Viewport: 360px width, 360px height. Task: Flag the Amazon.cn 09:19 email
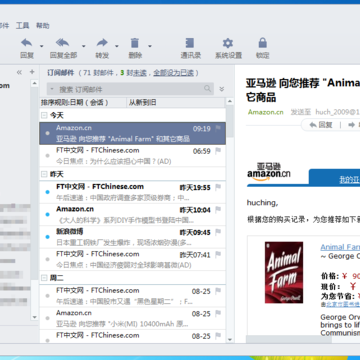point(218,128)
